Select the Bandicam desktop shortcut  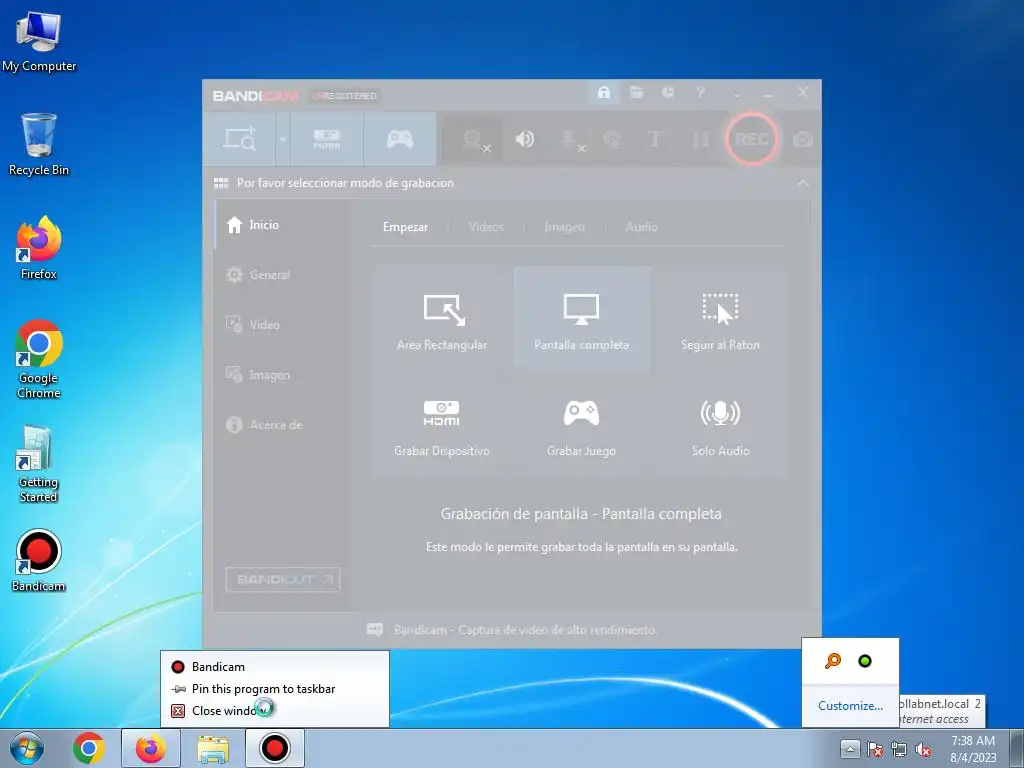point(39,561)
